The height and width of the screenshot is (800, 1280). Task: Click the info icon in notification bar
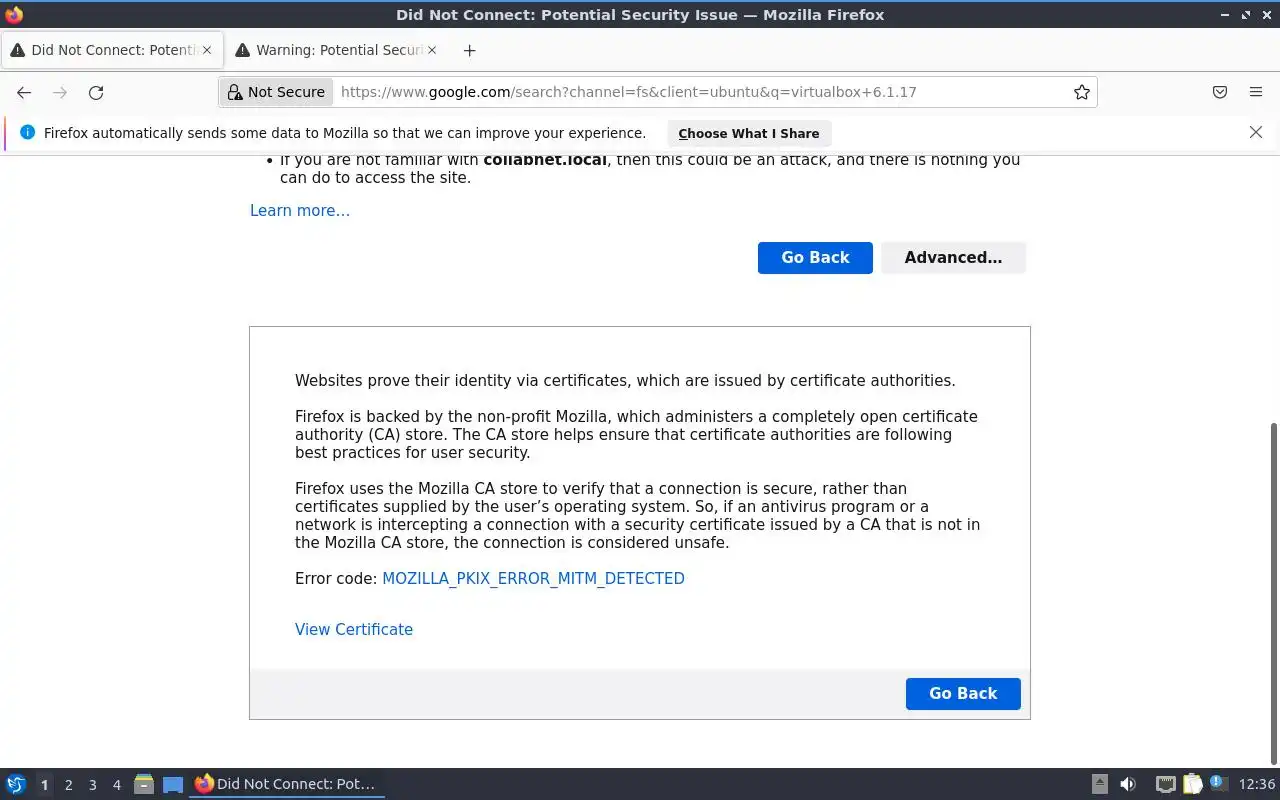point(27,132)
